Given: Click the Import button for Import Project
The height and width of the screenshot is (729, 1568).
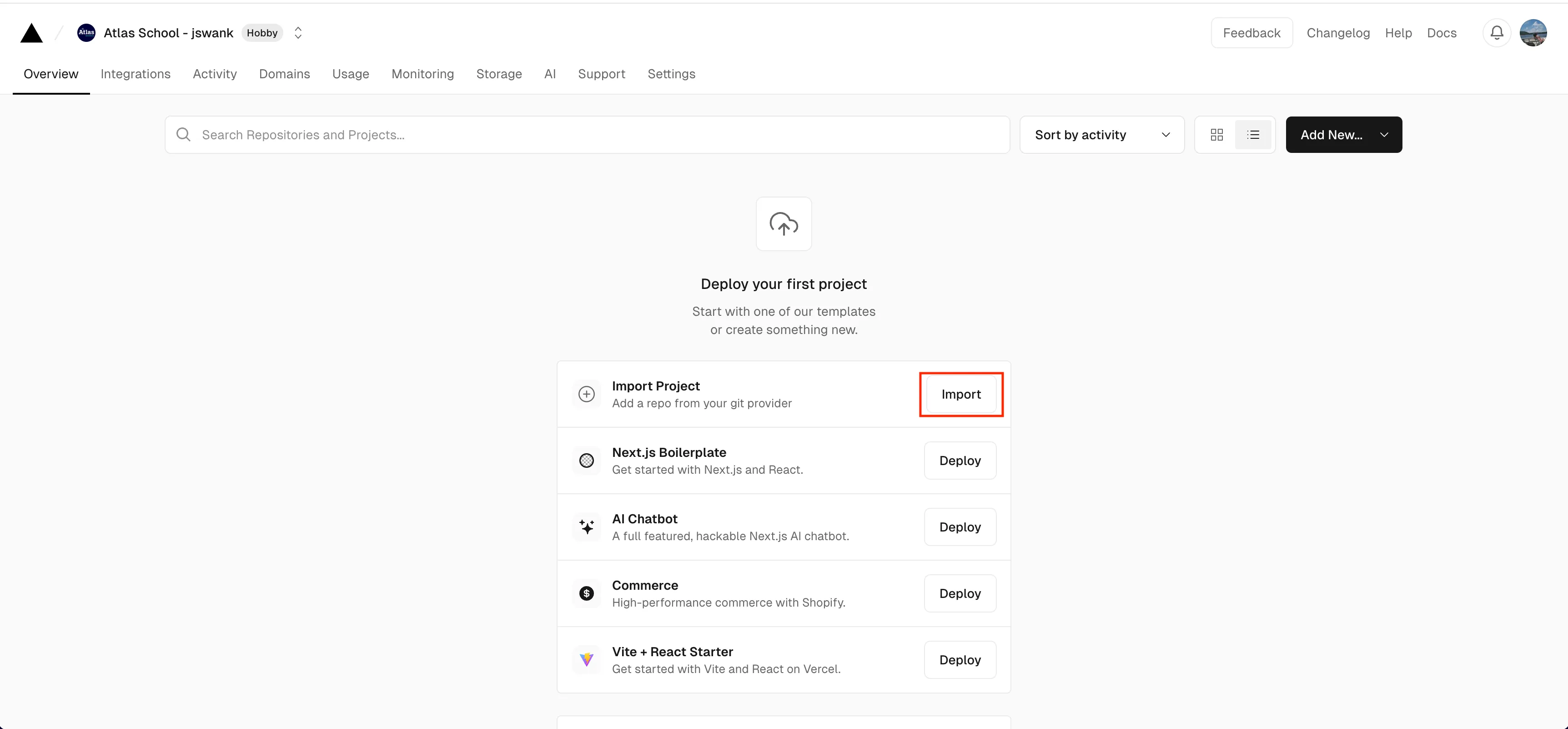Looking at the screenshot, I should [x=960, y=394].
